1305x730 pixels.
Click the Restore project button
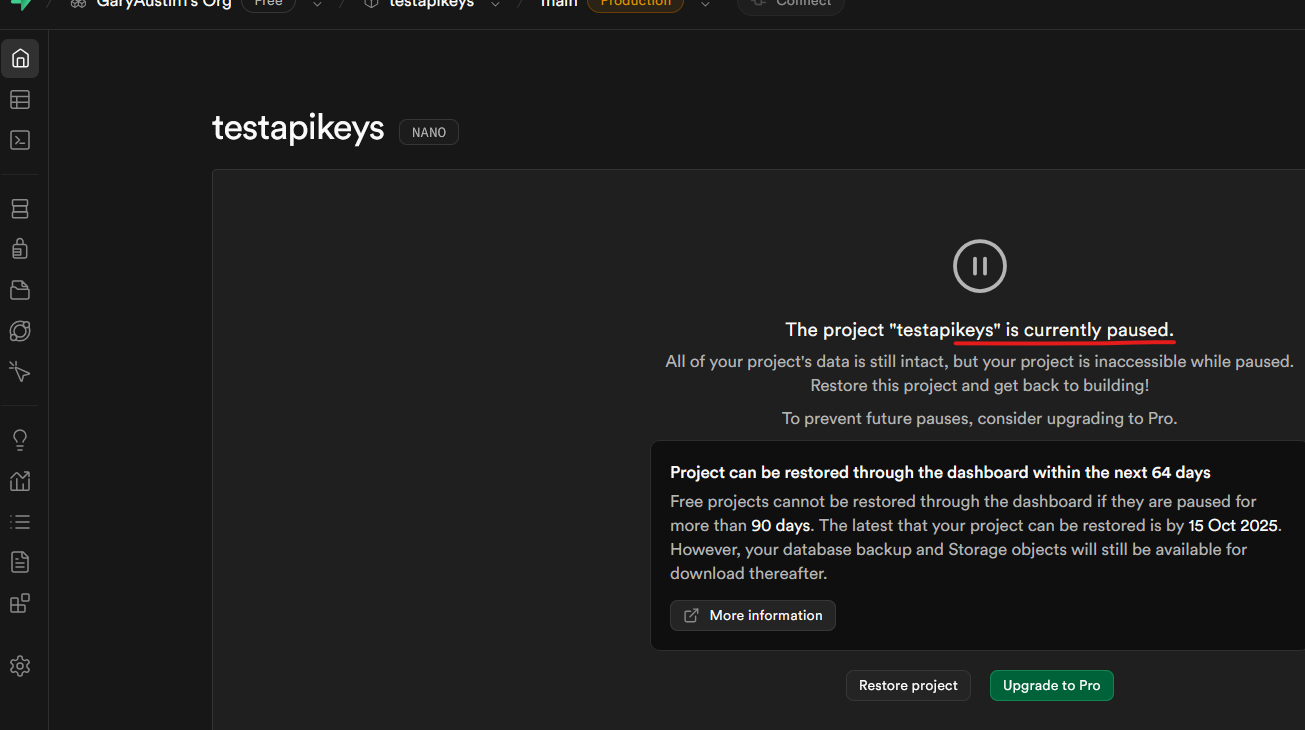click(x=908, y=685)
